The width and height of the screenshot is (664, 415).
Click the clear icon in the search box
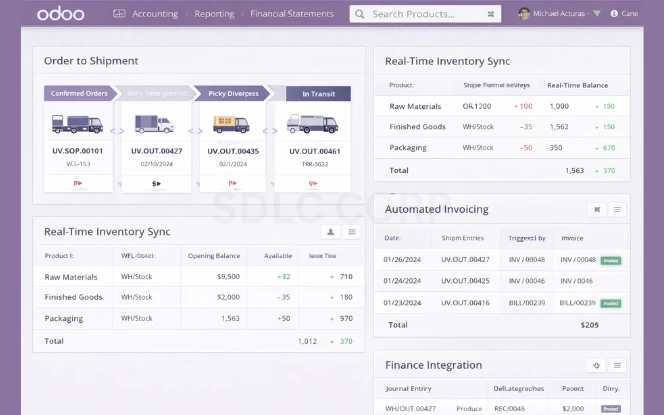(x=491, y=14)
